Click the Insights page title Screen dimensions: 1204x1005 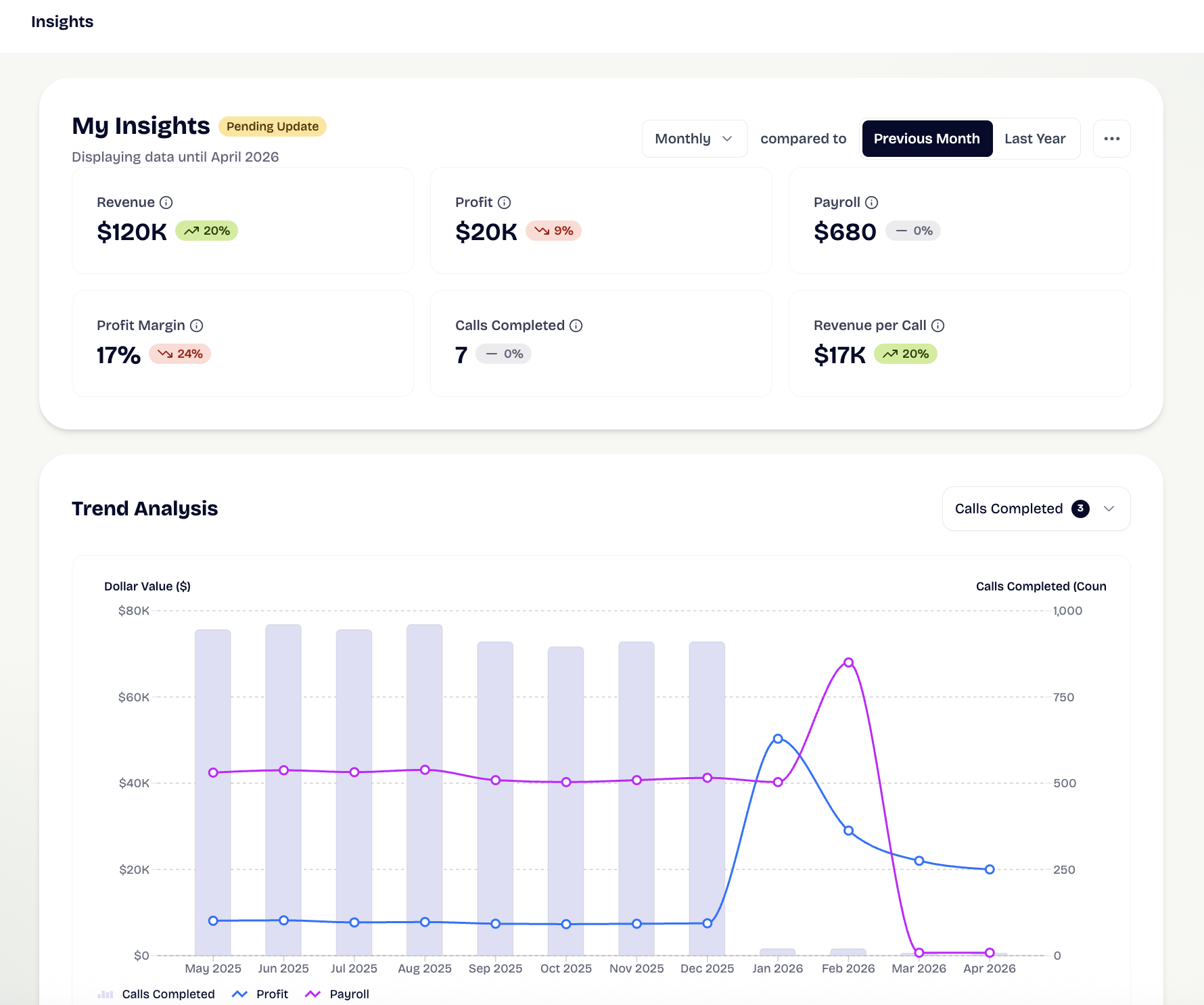click(62, 22)
